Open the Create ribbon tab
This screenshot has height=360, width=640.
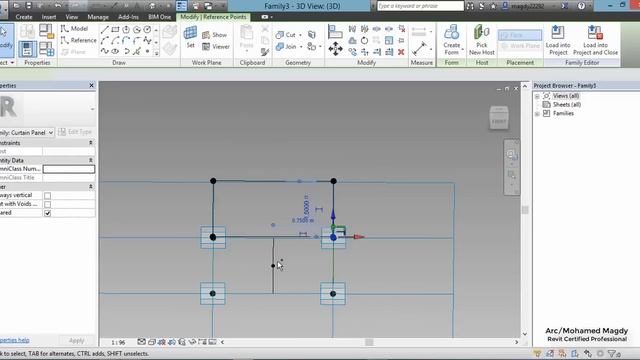point(24,17)
